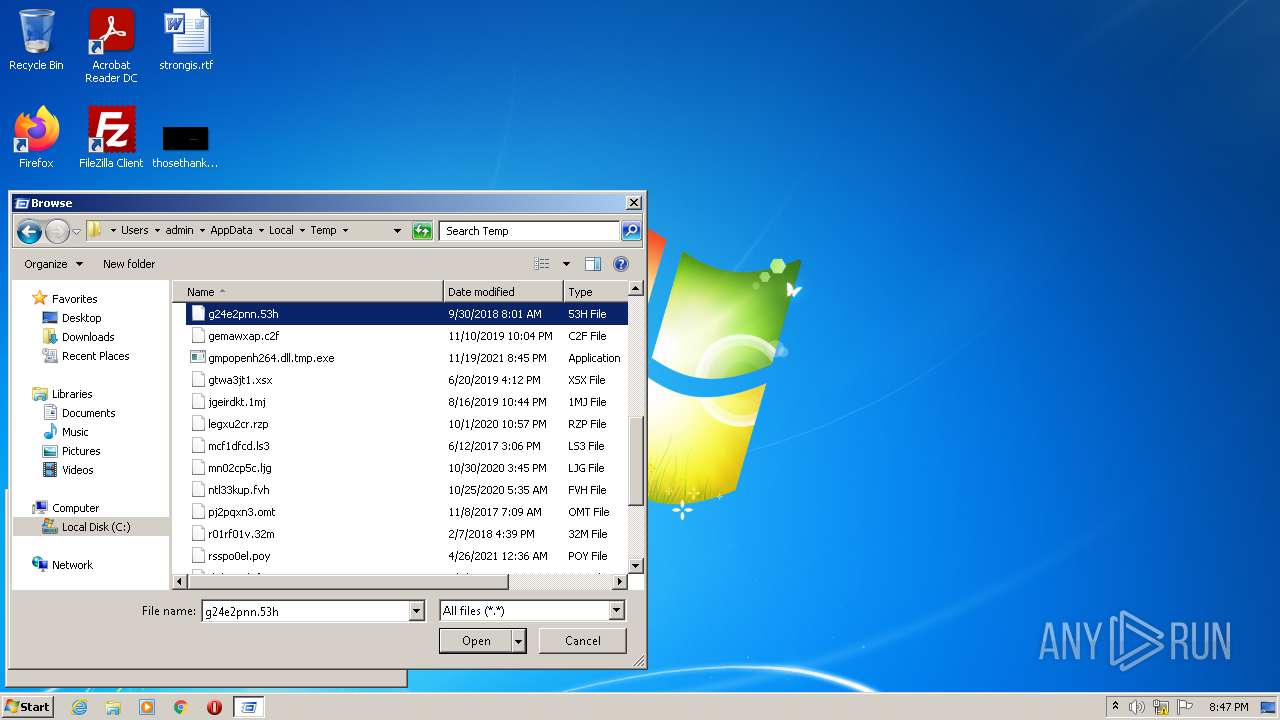Show hidden tray icons arrow
Screen dimensions: 1280x720
1115,707
